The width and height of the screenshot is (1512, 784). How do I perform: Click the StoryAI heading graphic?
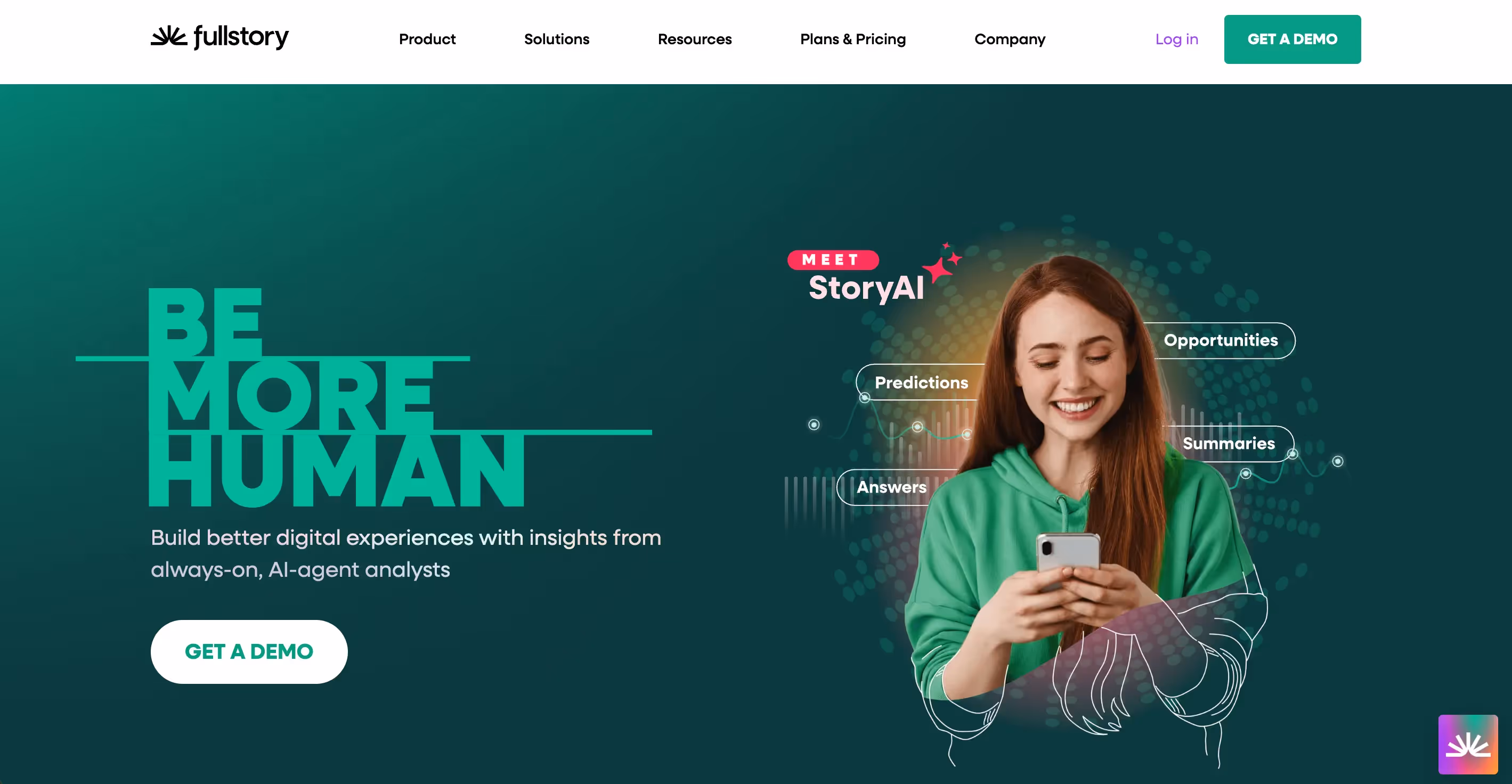click(x=866, y=288)
